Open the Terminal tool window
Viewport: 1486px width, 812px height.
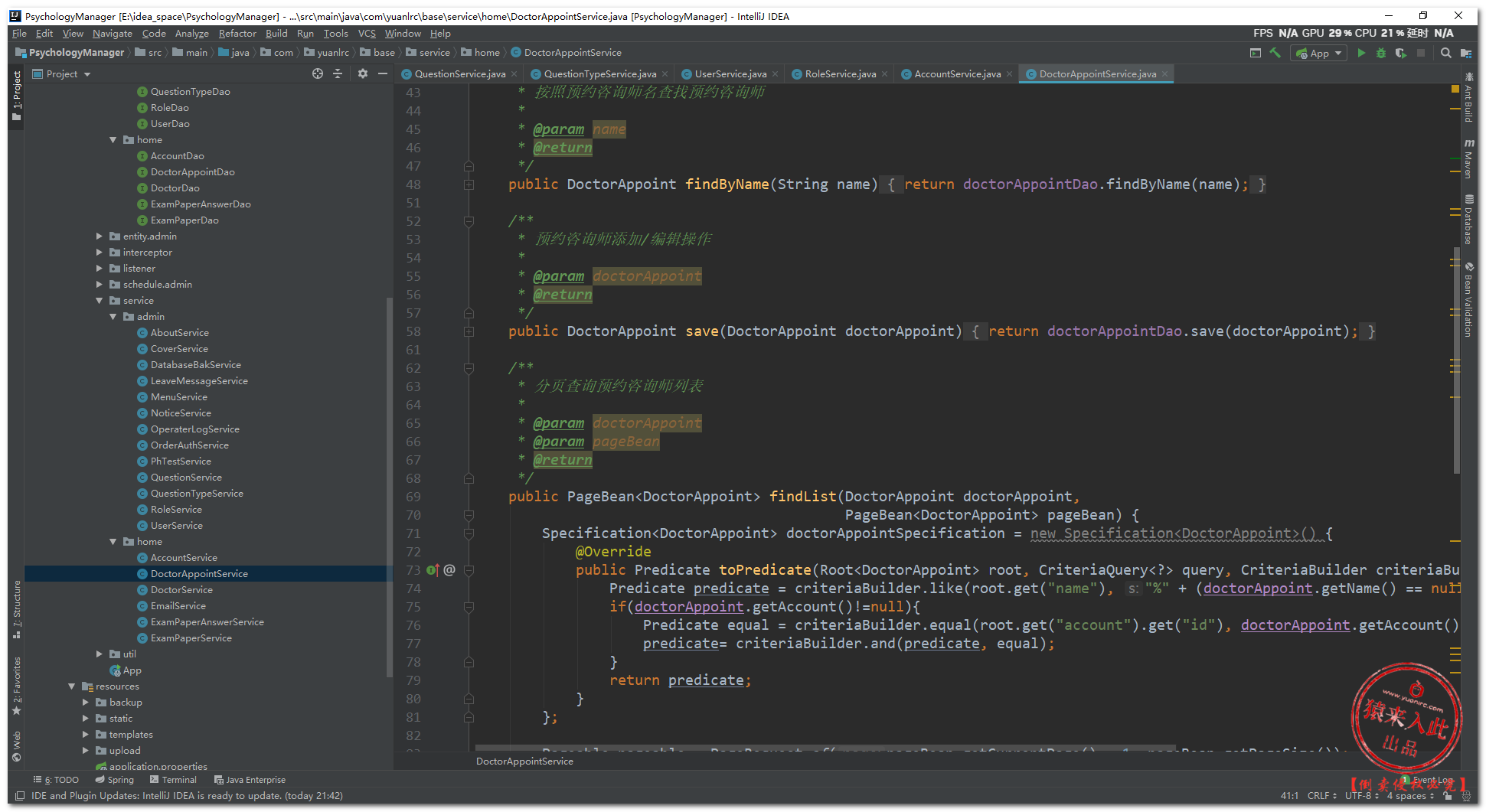[x=174, y=780]
